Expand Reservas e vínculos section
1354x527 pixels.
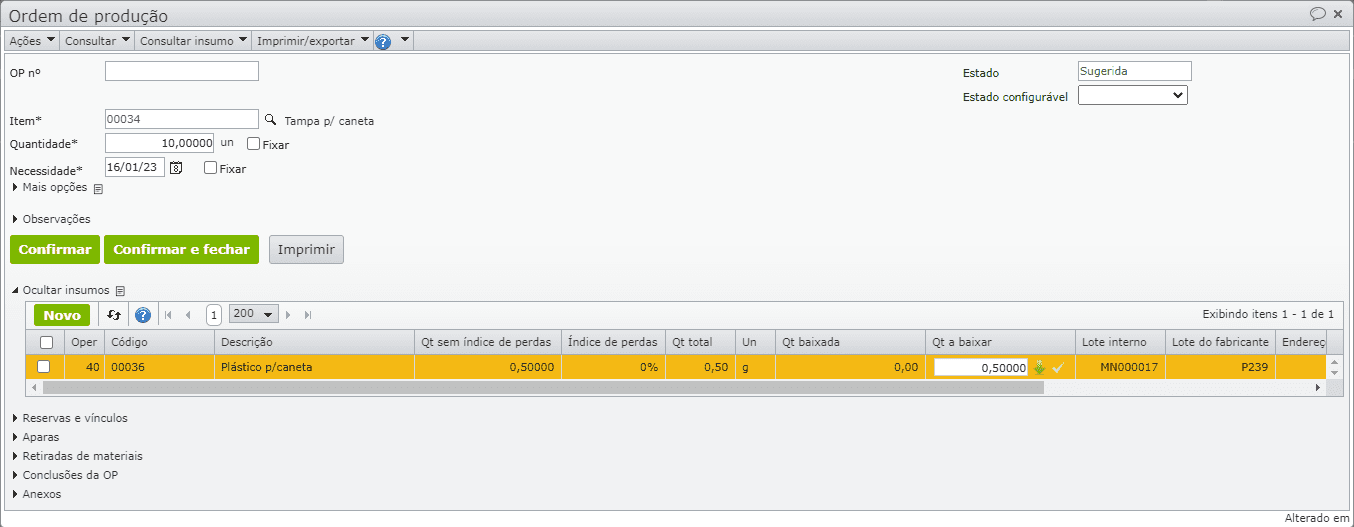[69, 418]
